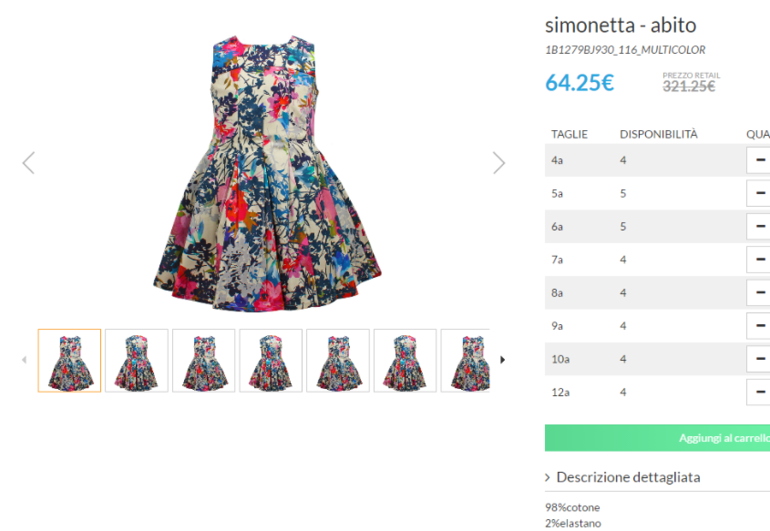
Task: Decrease quantity for size 4a
Action: tap(758, 160)
